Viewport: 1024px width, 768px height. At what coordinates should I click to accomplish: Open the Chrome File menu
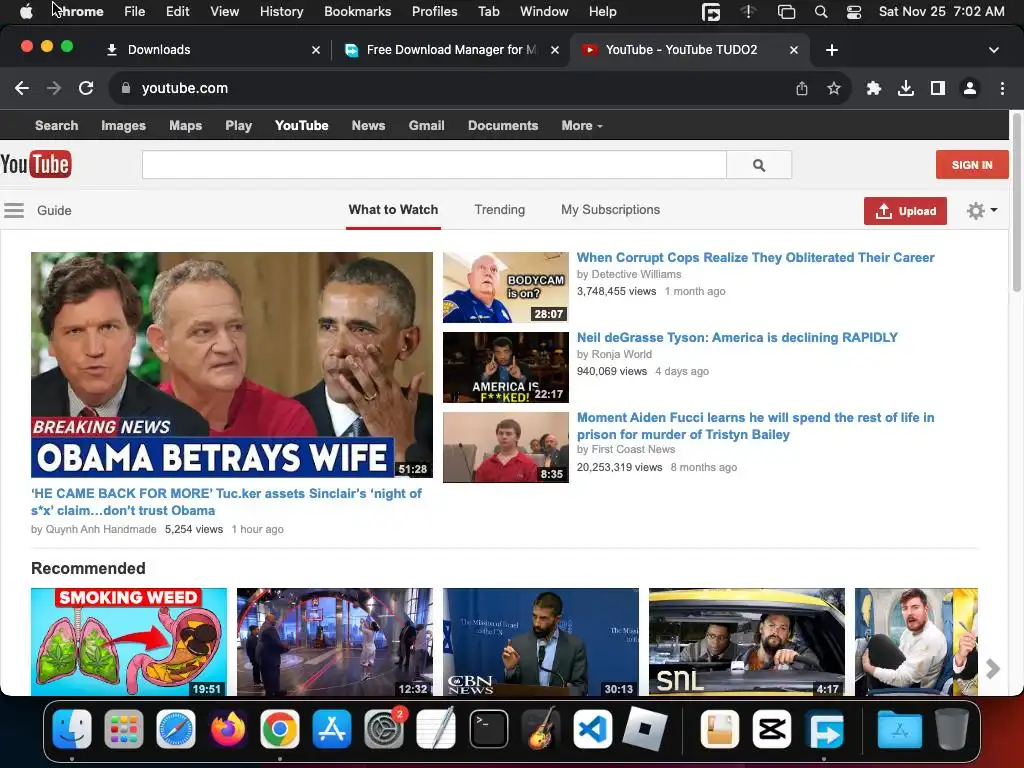click(x=135, y=12)
